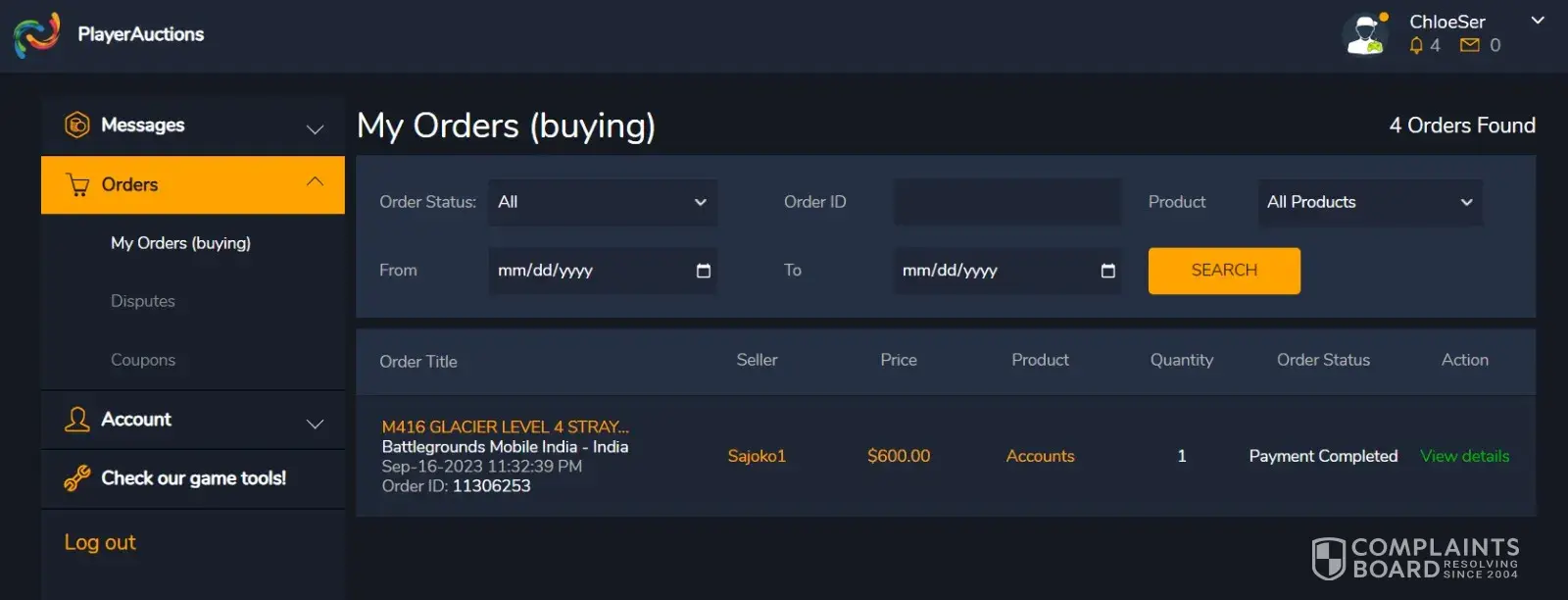Open Coupons in the sidebar
Viewport: 1568px width, 600px height.
(x=143, y=360)
